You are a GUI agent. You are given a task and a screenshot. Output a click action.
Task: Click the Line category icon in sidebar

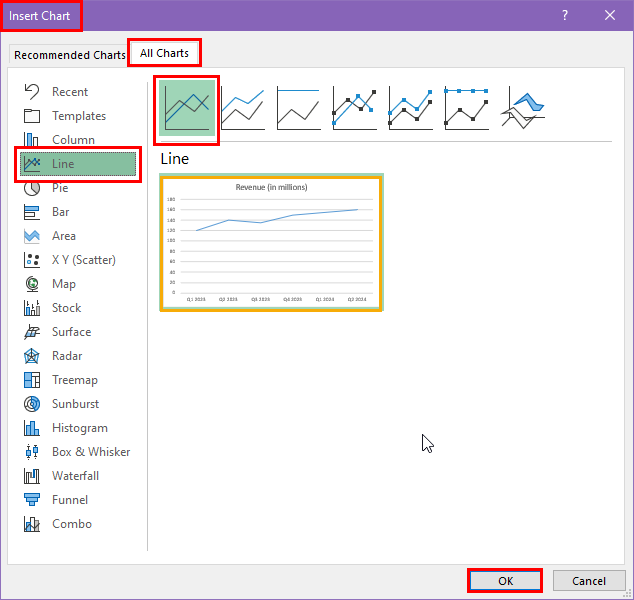[32, 164]
